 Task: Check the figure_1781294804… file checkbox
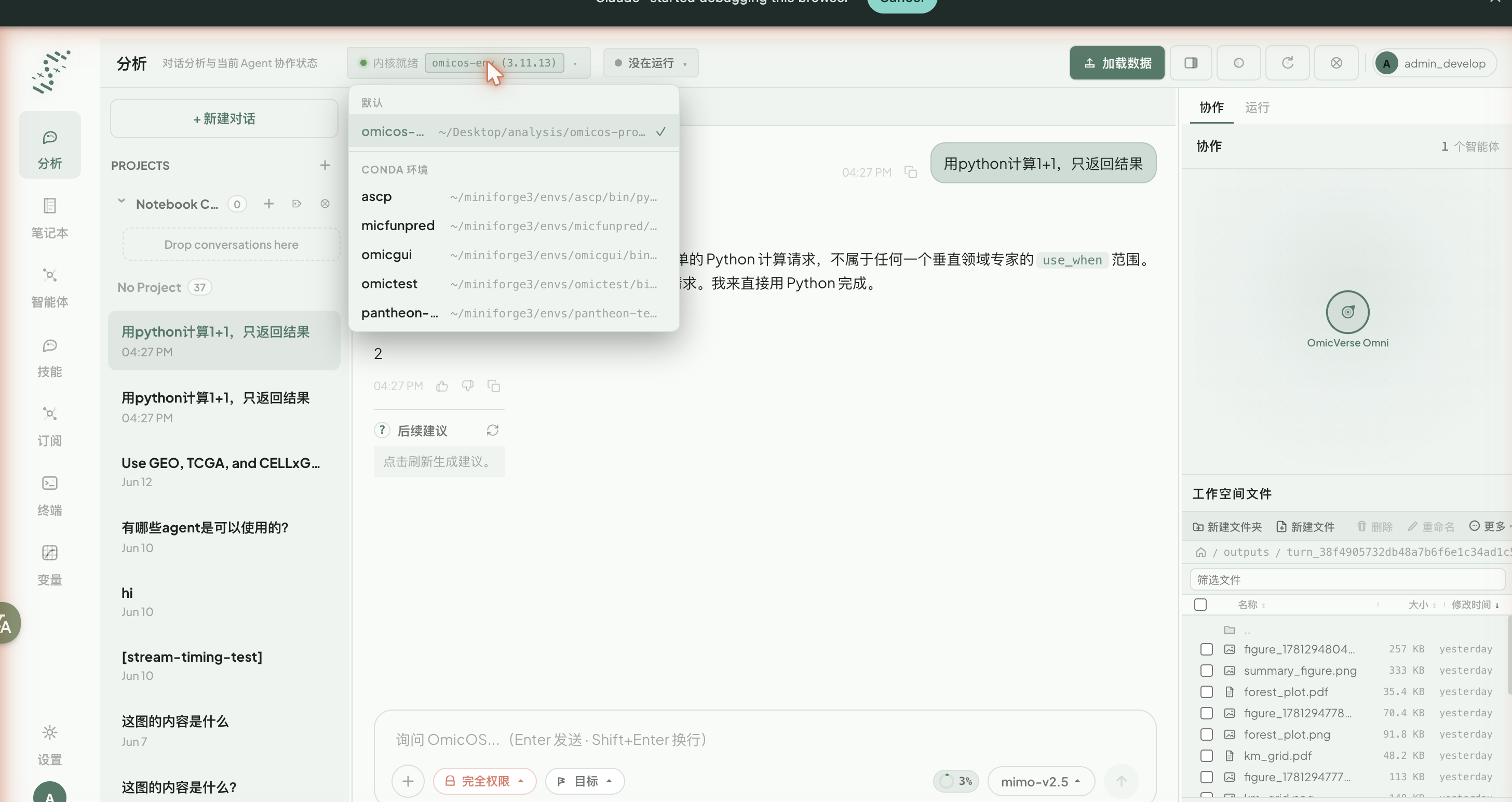(x=1206, y=649)
